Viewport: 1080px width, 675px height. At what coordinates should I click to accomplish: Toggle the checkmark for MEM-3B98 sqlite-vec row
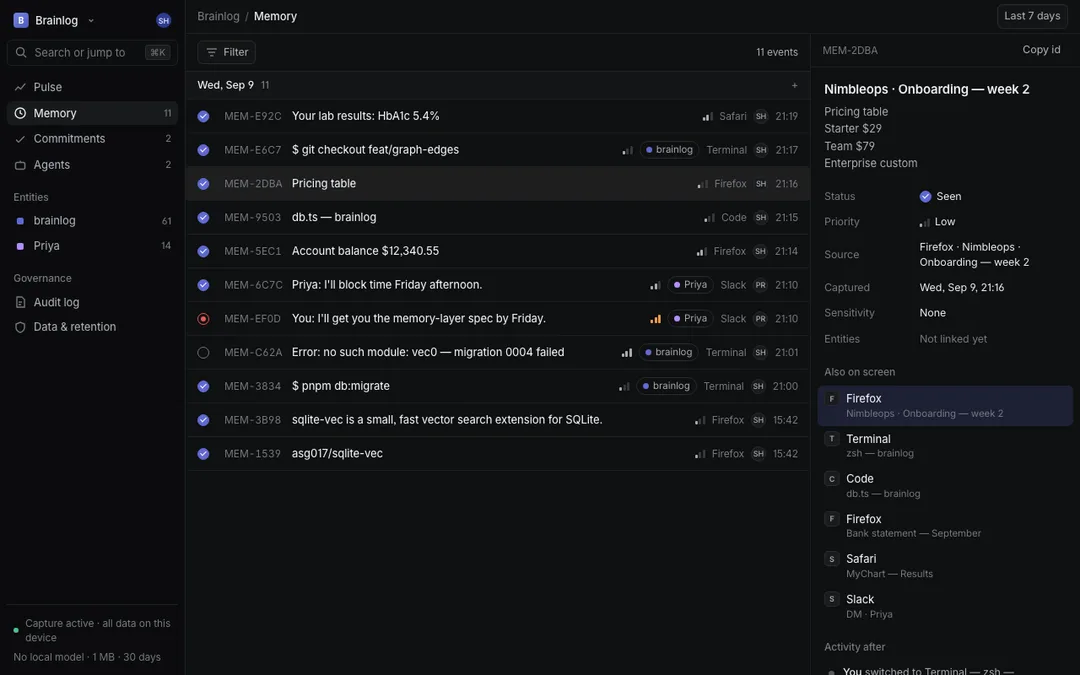pyautogui.click(x=203, y=420)
